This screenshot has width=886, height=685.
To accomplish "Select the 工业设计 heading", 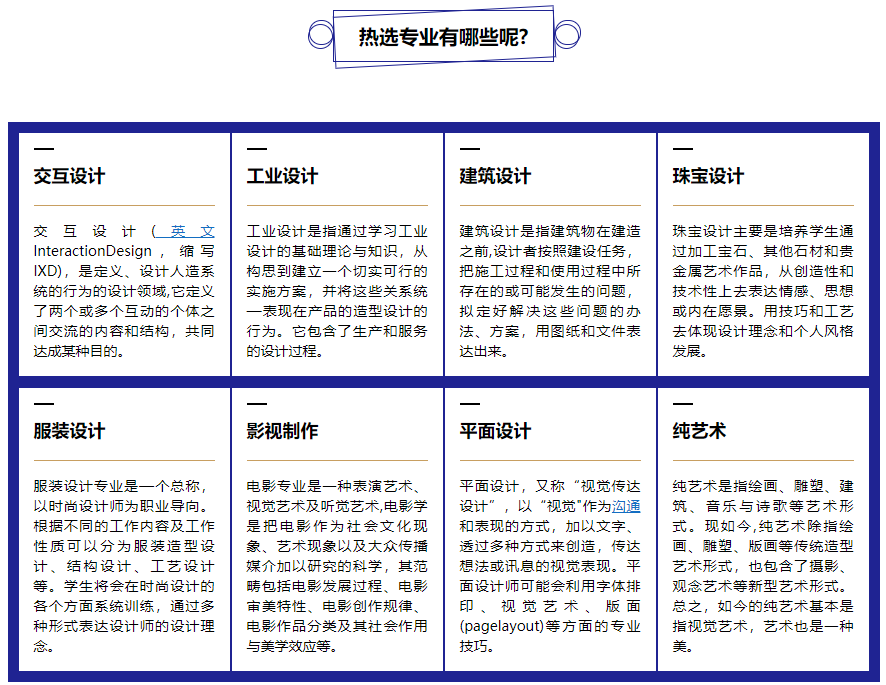I will click(x=282, y=176).
